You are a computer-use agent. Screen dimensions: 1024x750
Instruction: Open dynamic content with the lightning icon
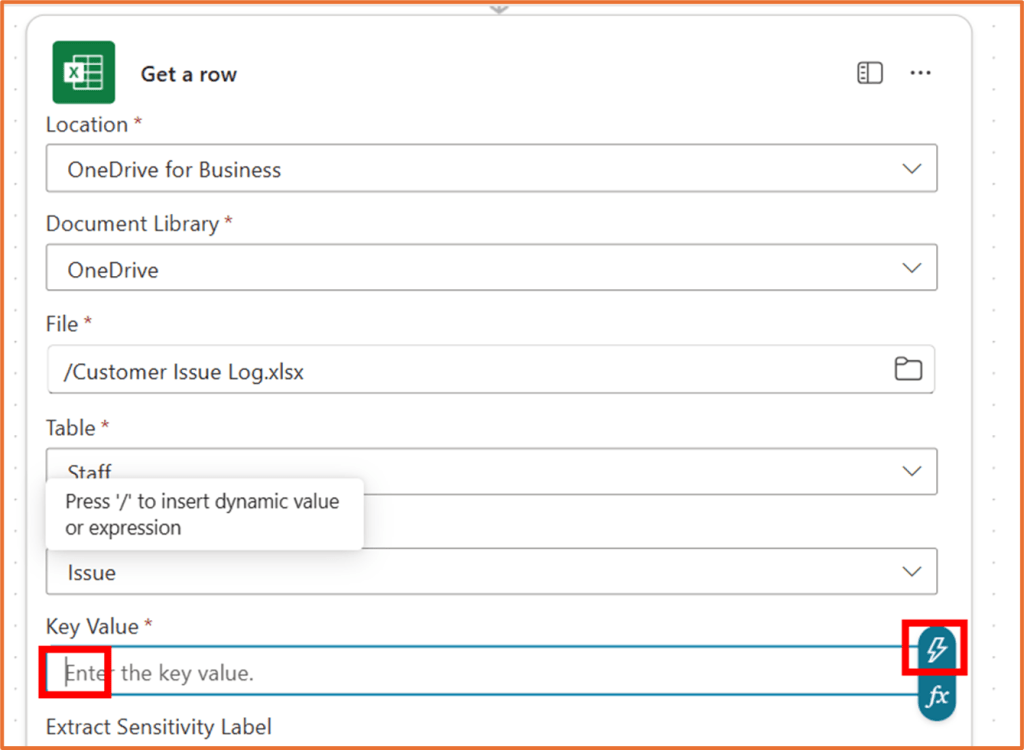tap(935, 648)
